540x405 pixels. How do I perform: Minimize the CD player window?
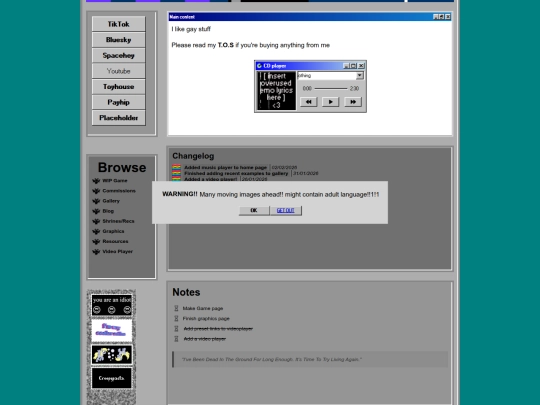point(346,66)
